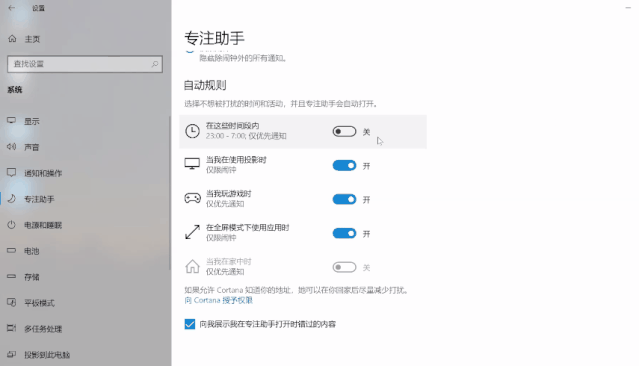
Task: Open the 在这些时间段内 rule settings
Action: (303, 132)
